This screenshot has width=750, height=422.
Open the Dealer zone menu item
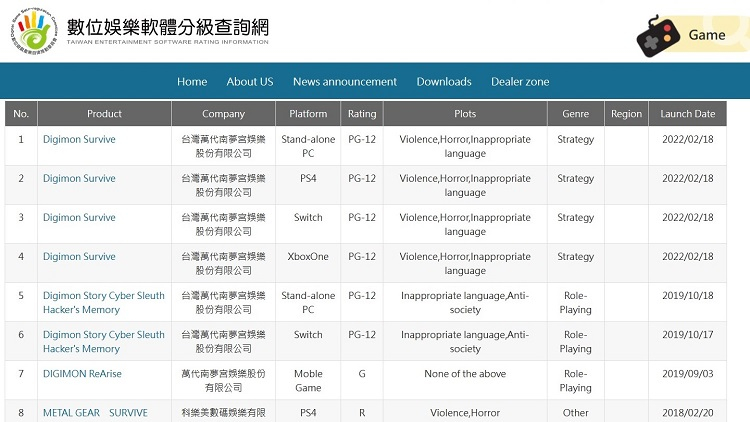(x=520, y=82)
